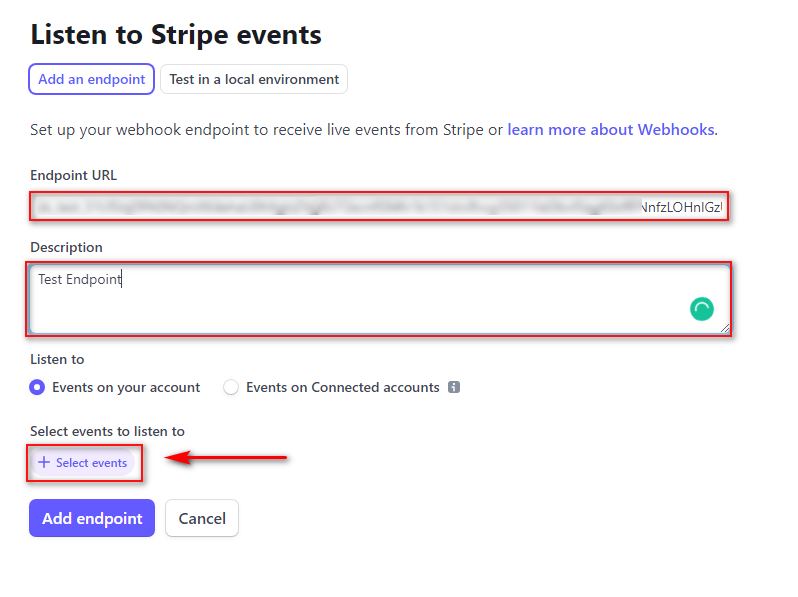
Task: Click the Select events pill button
Action: pos(83,463)
